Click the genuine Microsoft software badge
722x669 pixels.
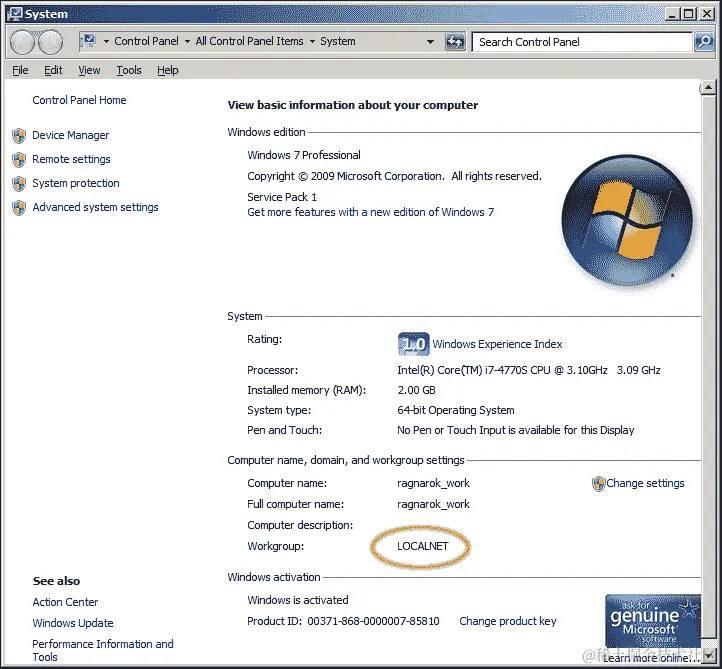(x=653, y=621)
